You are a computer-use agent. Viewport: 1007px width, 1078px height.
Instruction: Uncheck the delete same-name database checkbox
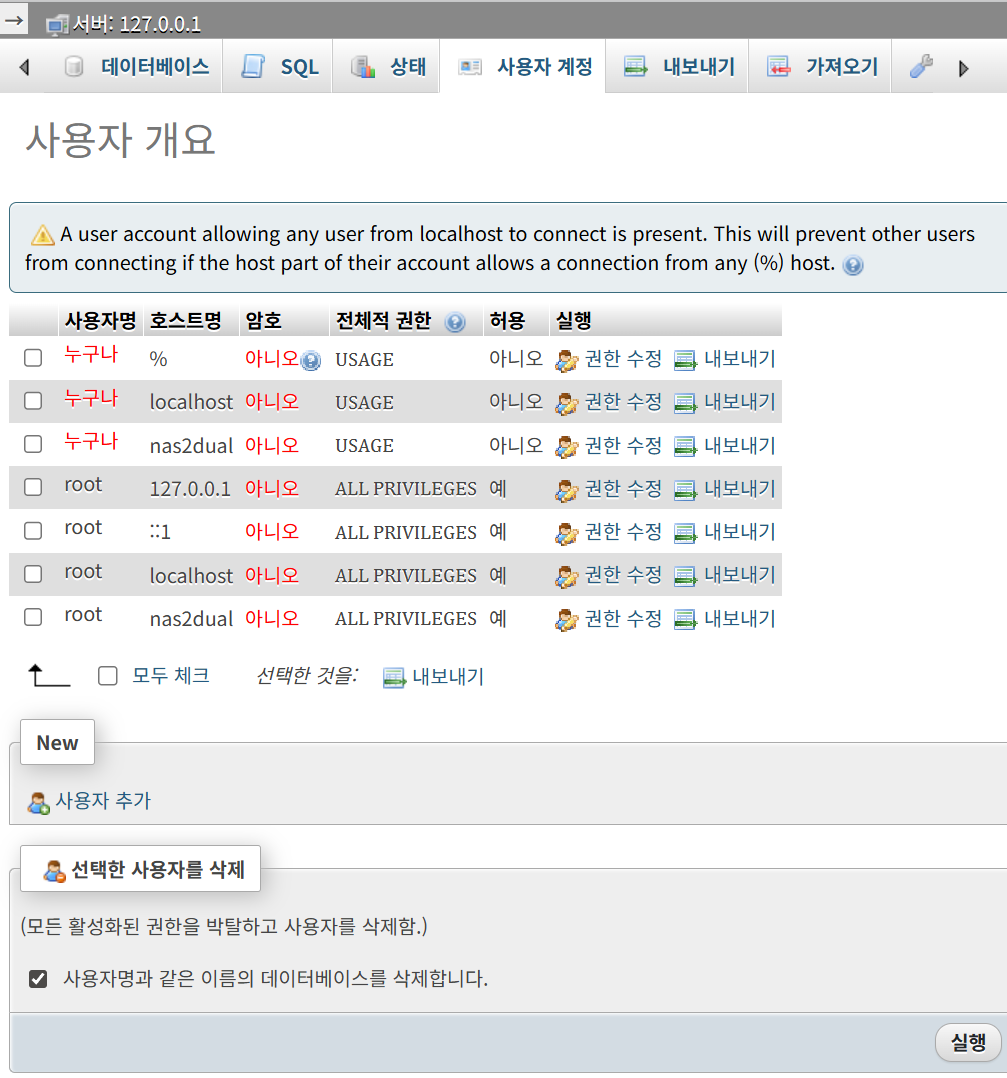click(37, 978)
